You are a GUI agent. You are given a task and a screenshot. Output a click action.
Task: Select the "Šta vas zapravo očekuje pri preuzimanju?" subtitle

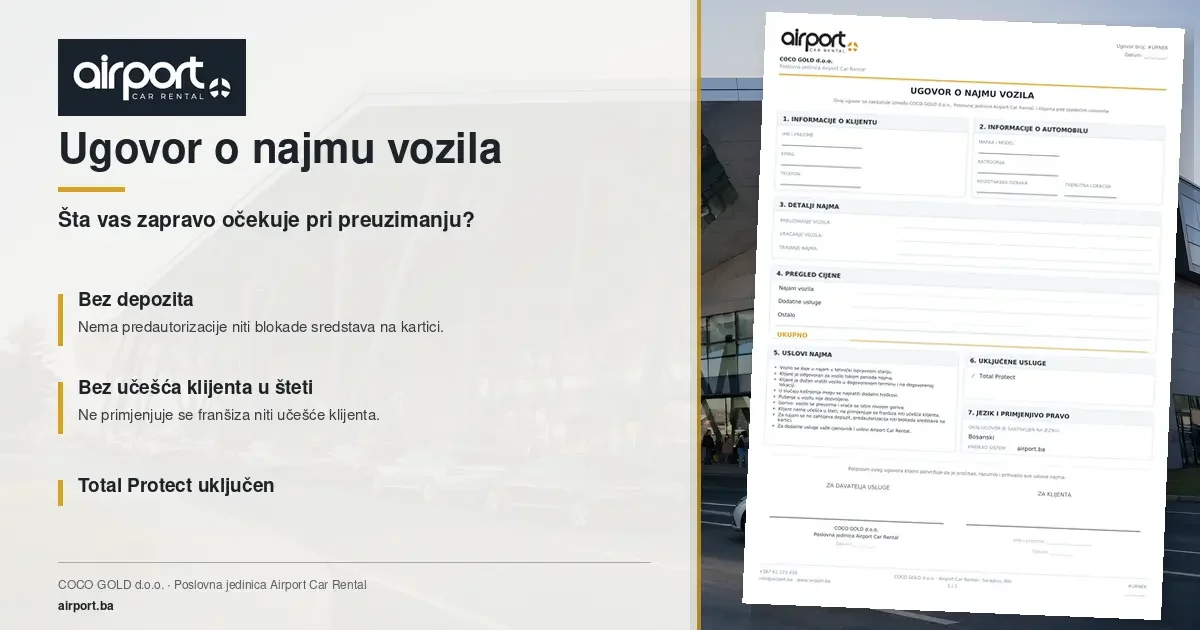(266, 220)
